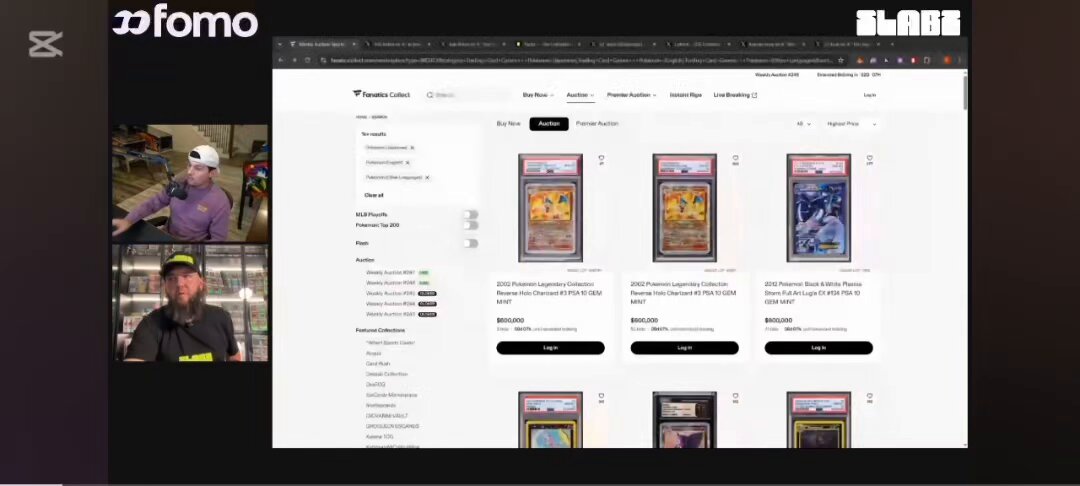This screenshot has width=1080, height=486.
Task: Switch to the Premier Auction listing tab
Action: point(597,124)
